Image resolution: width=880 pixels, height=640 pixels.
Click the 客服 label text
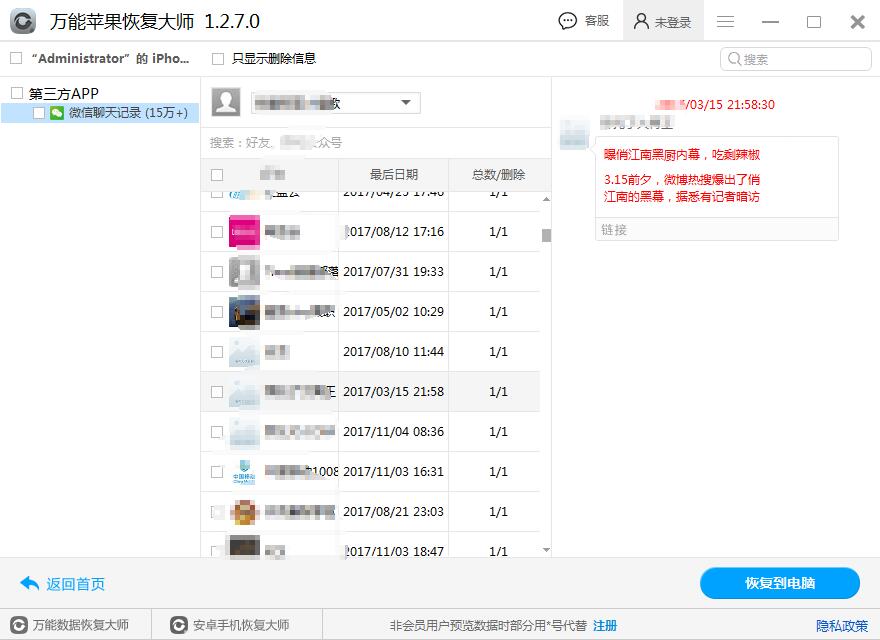pos(597,21)
